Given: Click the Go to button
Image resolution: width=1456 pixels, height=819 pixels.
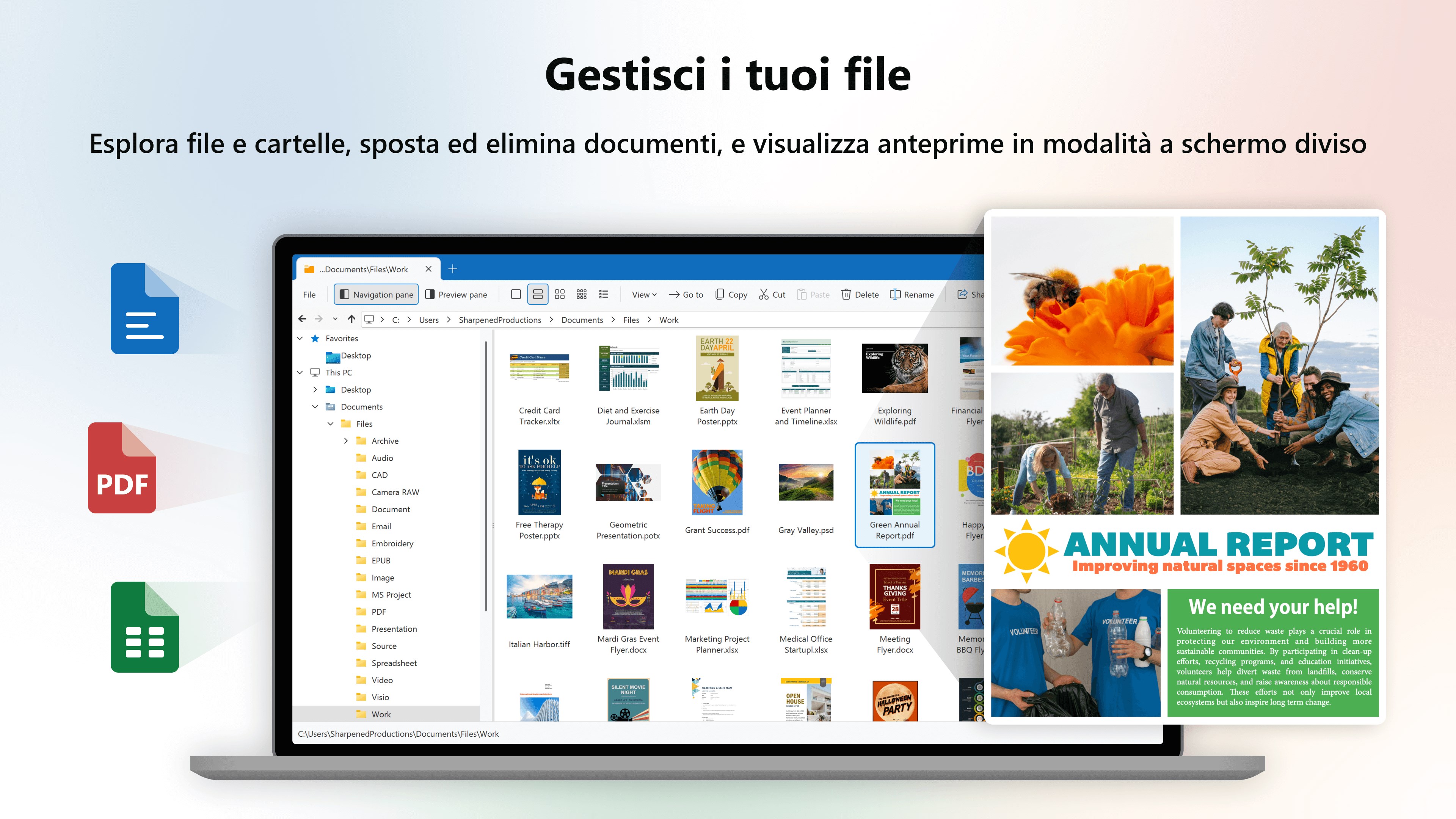Looking at the screenshot, I should [x=686, y=295].
